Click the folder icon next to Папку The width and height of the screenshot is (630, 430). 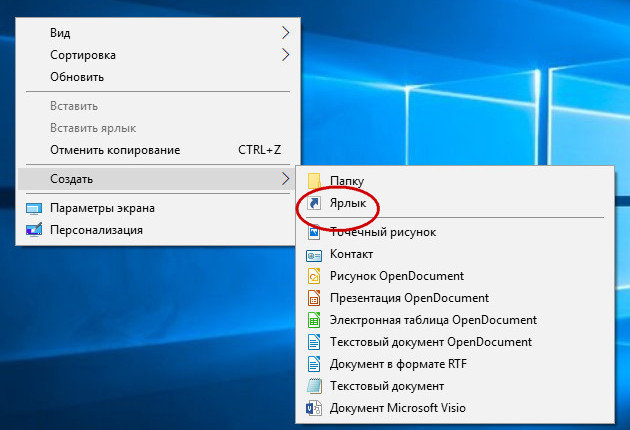pyautogui.click(x=314, y=181)
